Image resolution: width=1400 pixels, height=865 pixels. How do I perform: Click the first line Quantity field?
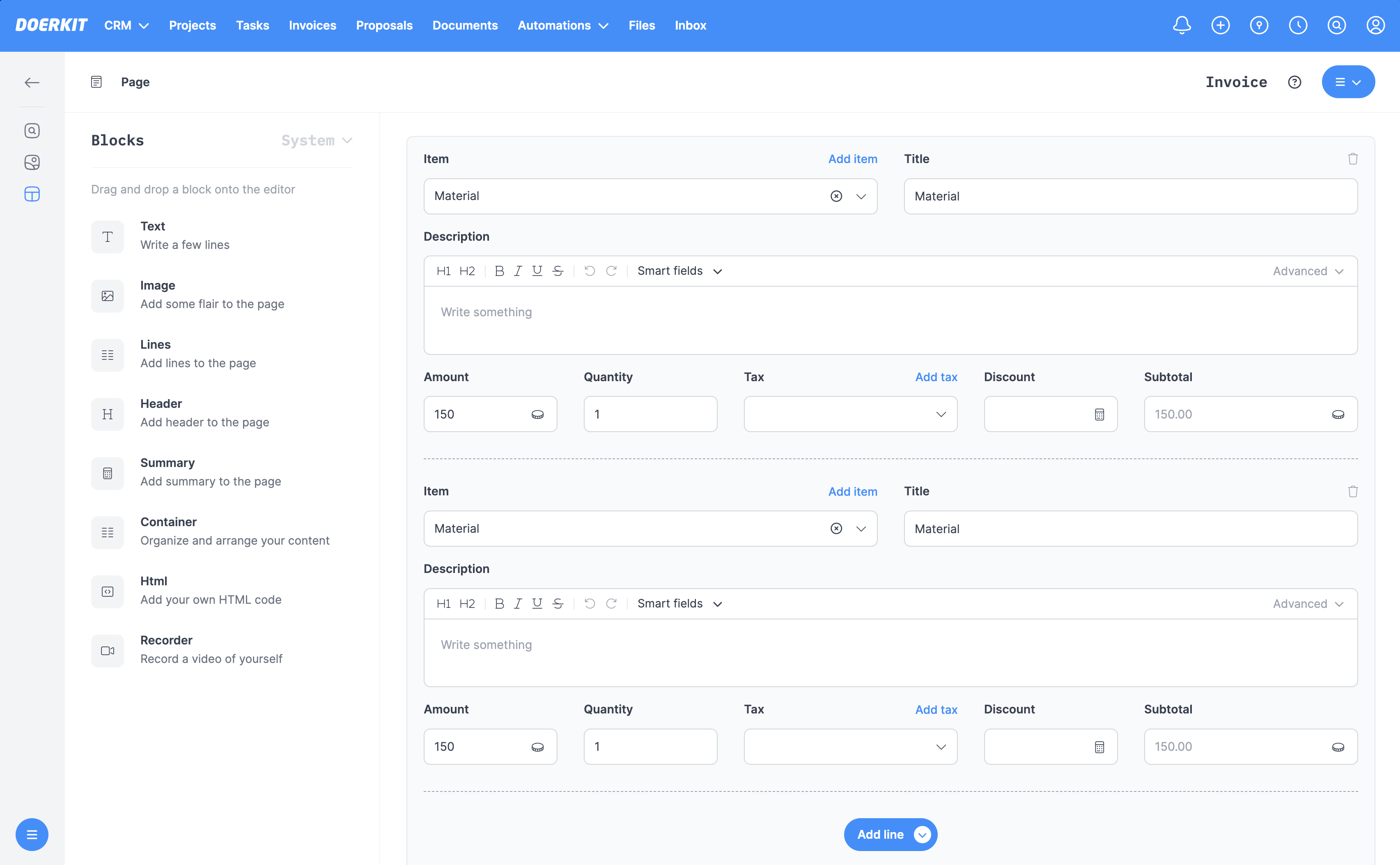(x=650, y=414)
